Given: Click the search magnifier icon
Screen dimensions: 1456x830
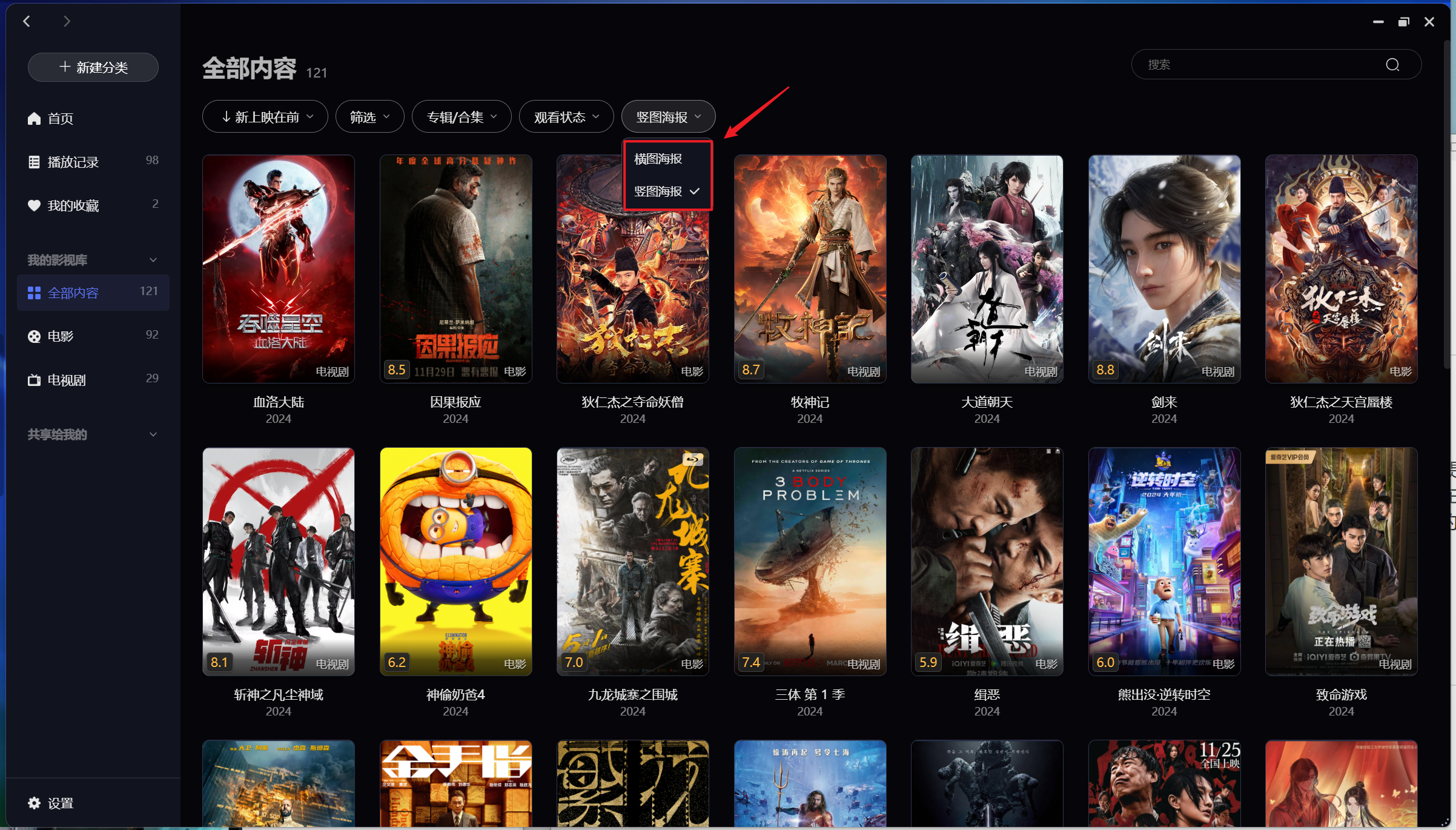Looking at the screenshot, I should tap(1392, 65).
